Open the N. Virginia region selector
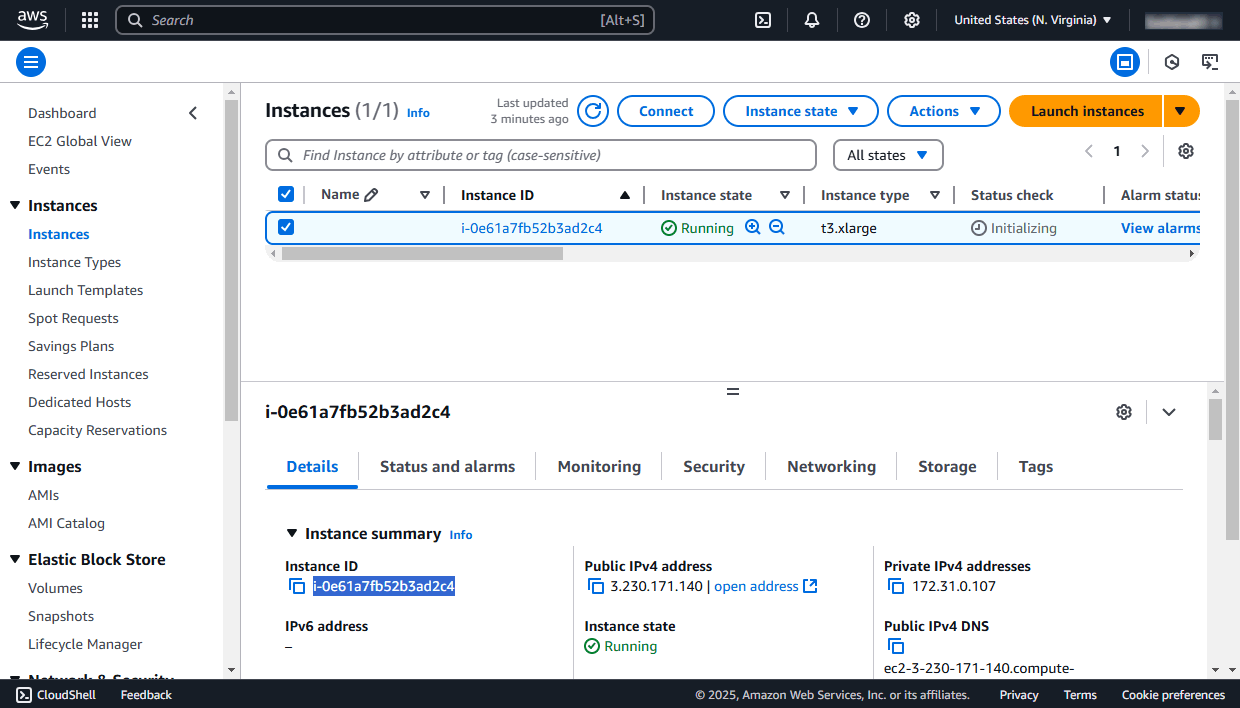1240x708 pixels. tap(1031, 18)
